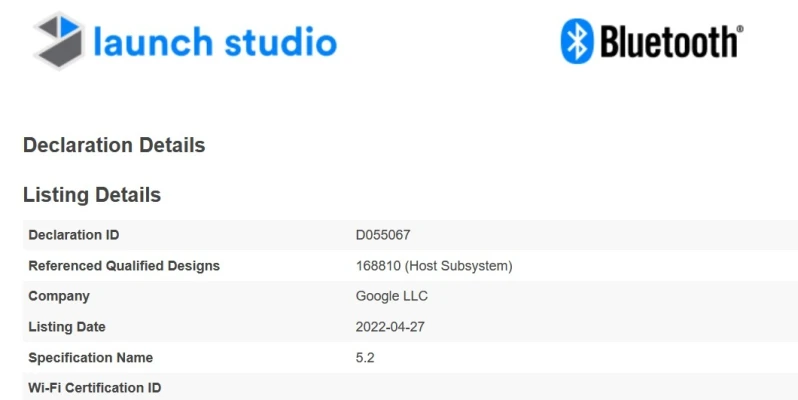Select the 'Google LLC' value
The width and height of the screenshot is (798, 400).
point(391,296)
